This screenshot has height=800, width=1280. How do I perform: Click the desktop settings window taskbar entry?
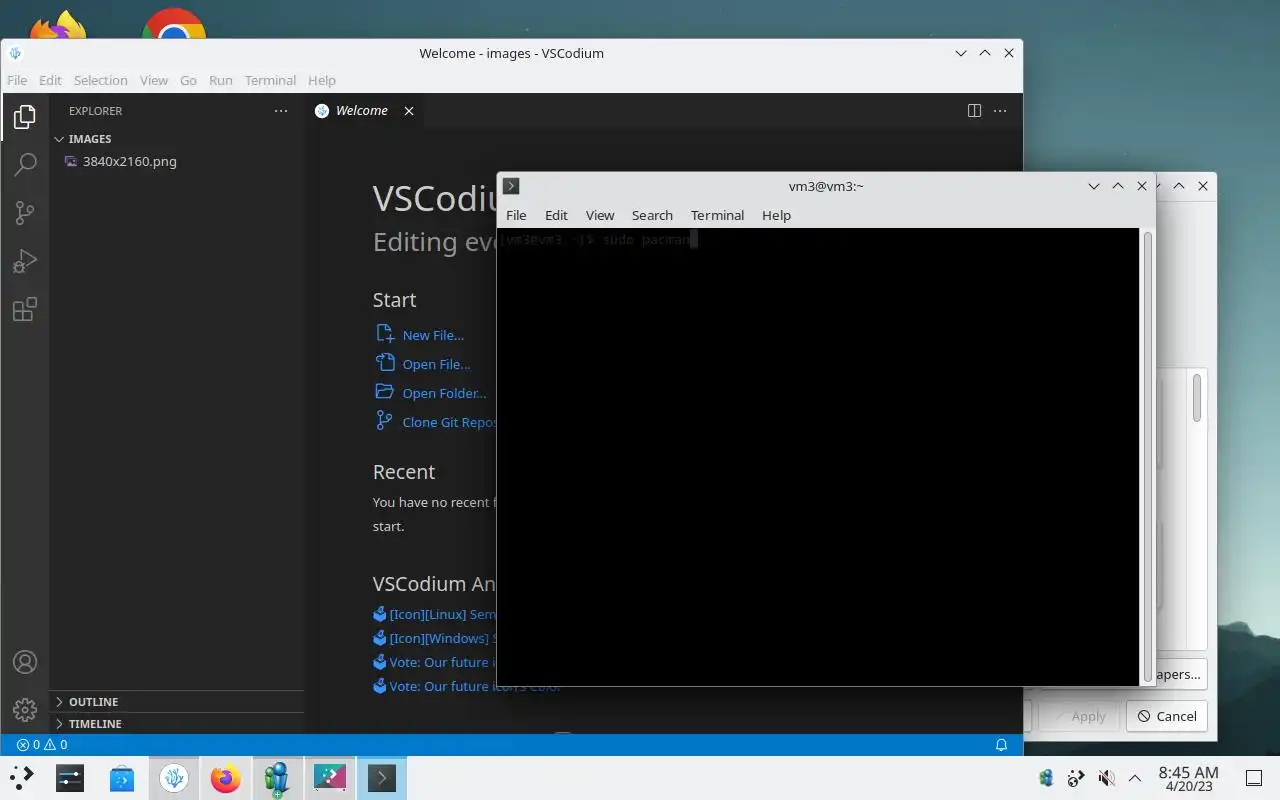(329, 777)
